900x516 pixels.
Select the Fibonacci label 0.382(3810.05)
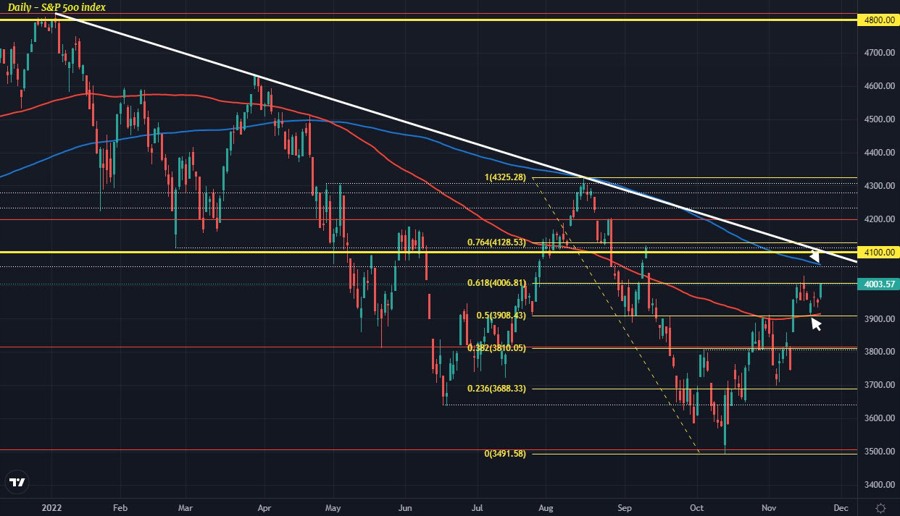(496, 348)
